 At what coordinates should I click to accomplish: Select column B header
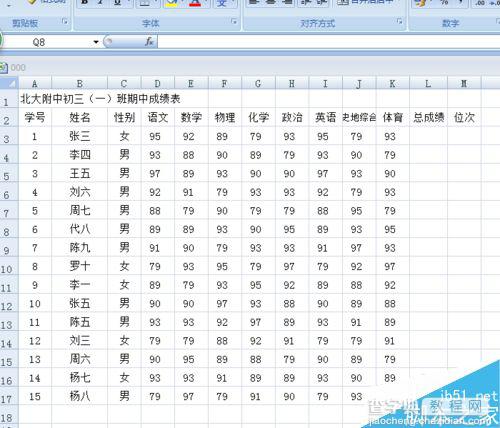pos(80,83)
